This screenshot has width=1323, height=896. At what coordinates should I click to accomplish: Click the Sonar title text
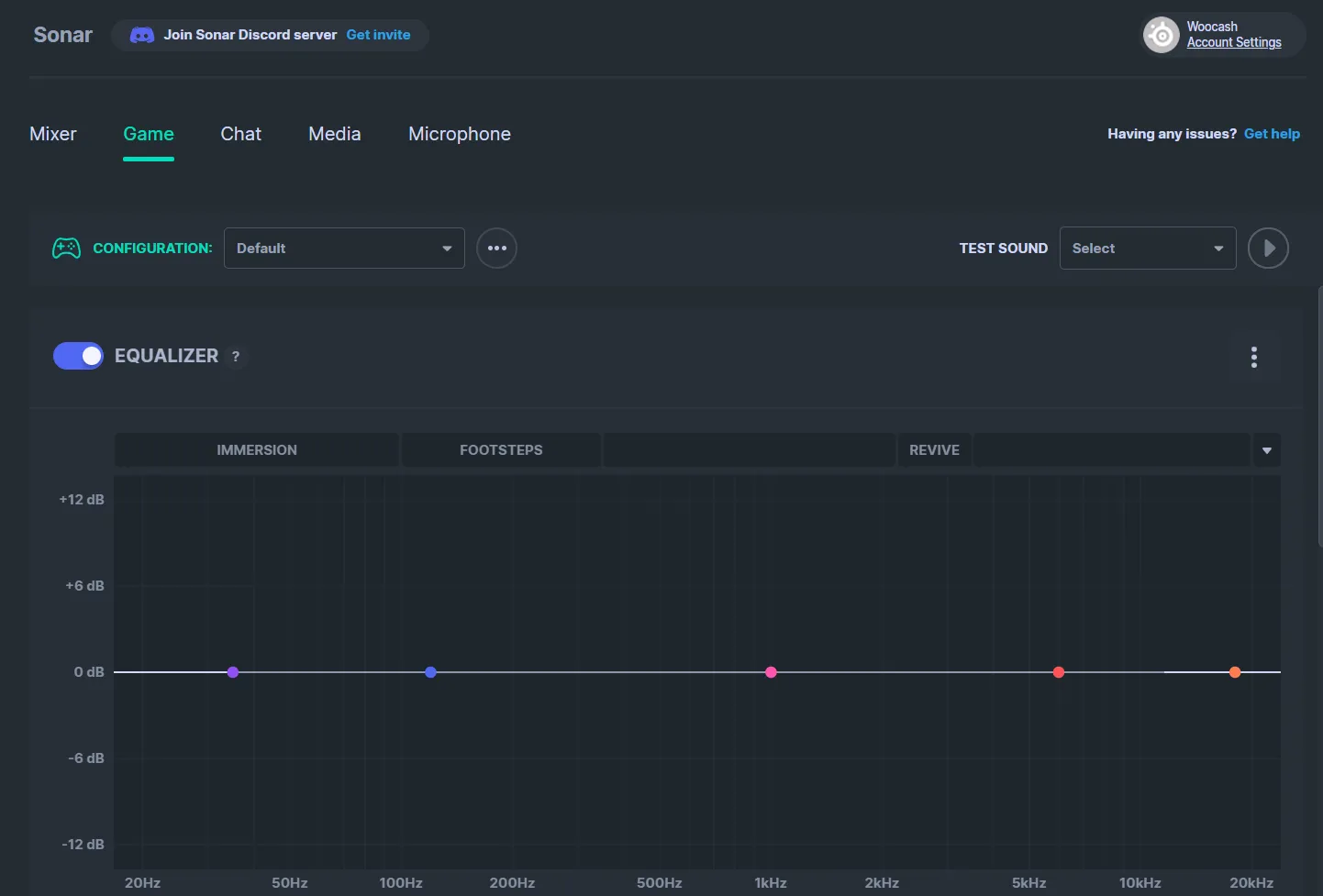[63, 35]
